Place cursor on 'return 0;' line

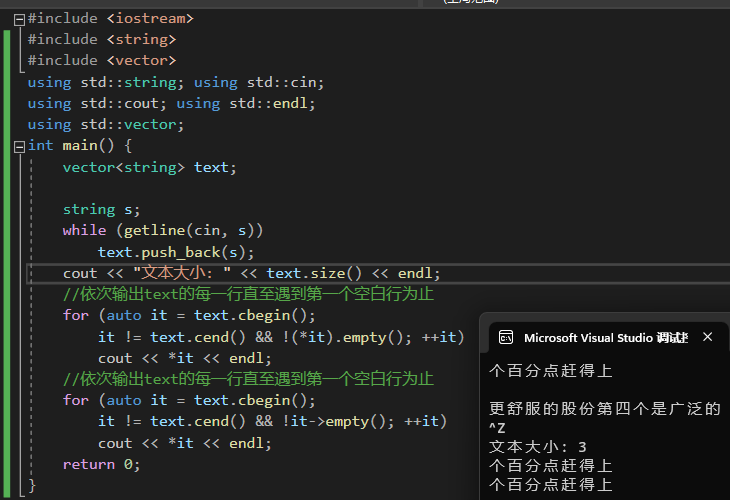(x=101, y=464)
